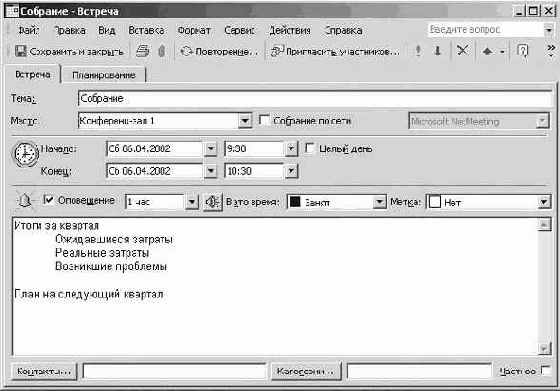The height and width of the screenshot is (391, 560).
Task: Switch to the Планирование tab
Action: [x=104, y=75]
